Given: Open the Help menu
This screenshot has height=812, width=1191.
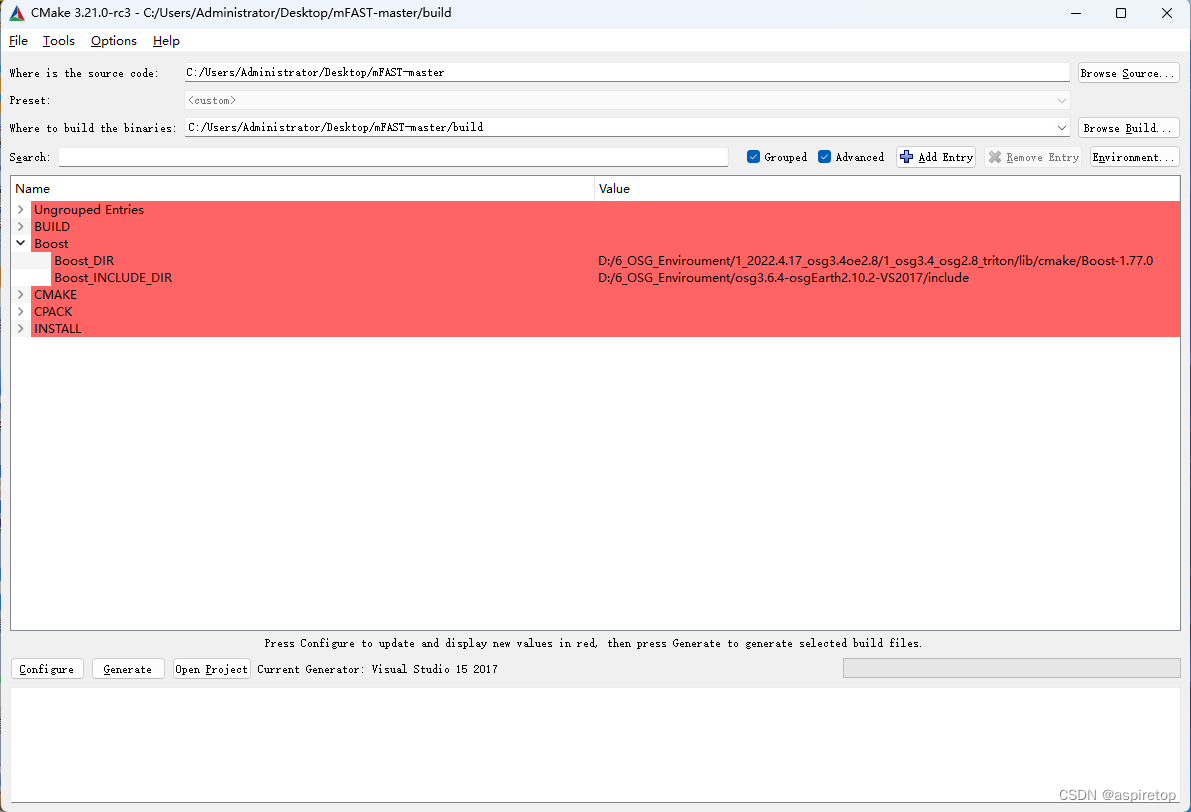Looking at the screenshot, I should [166, 41].
